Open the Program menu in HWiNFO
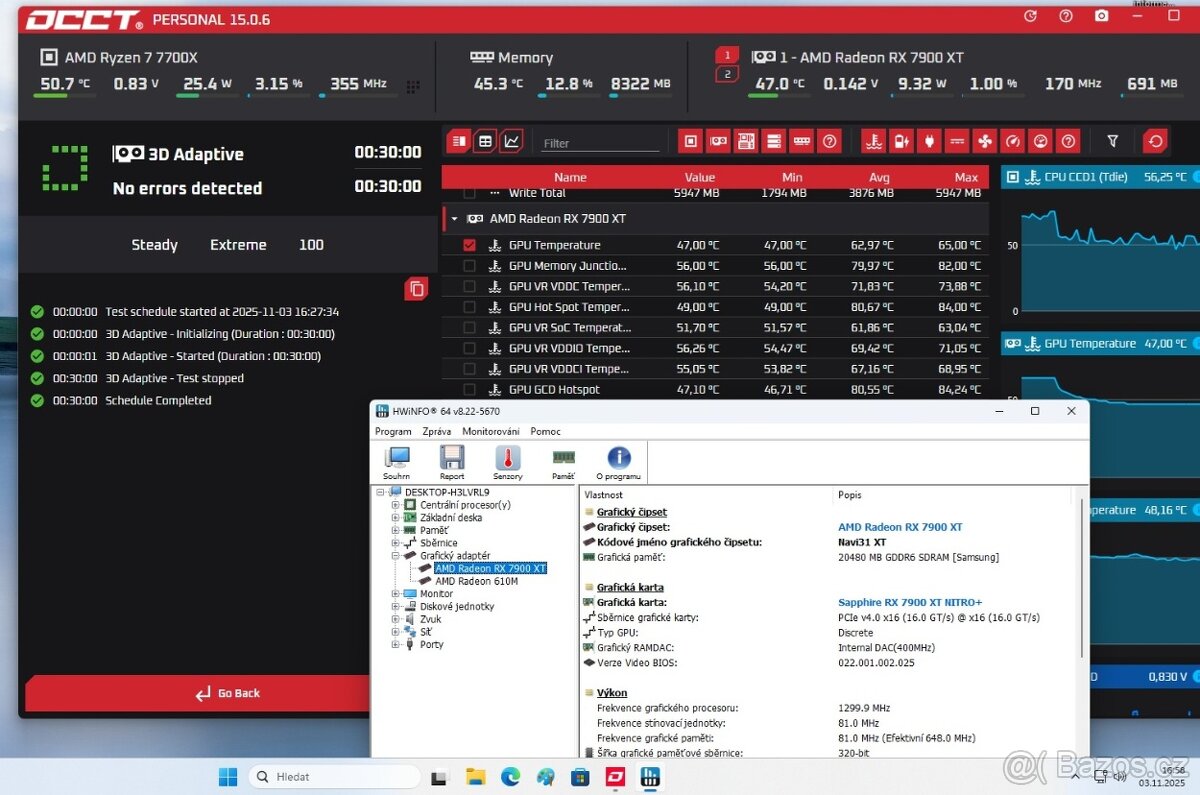Image resolution: width=1200 pixels, height=795 pixels. pos(393,431)
